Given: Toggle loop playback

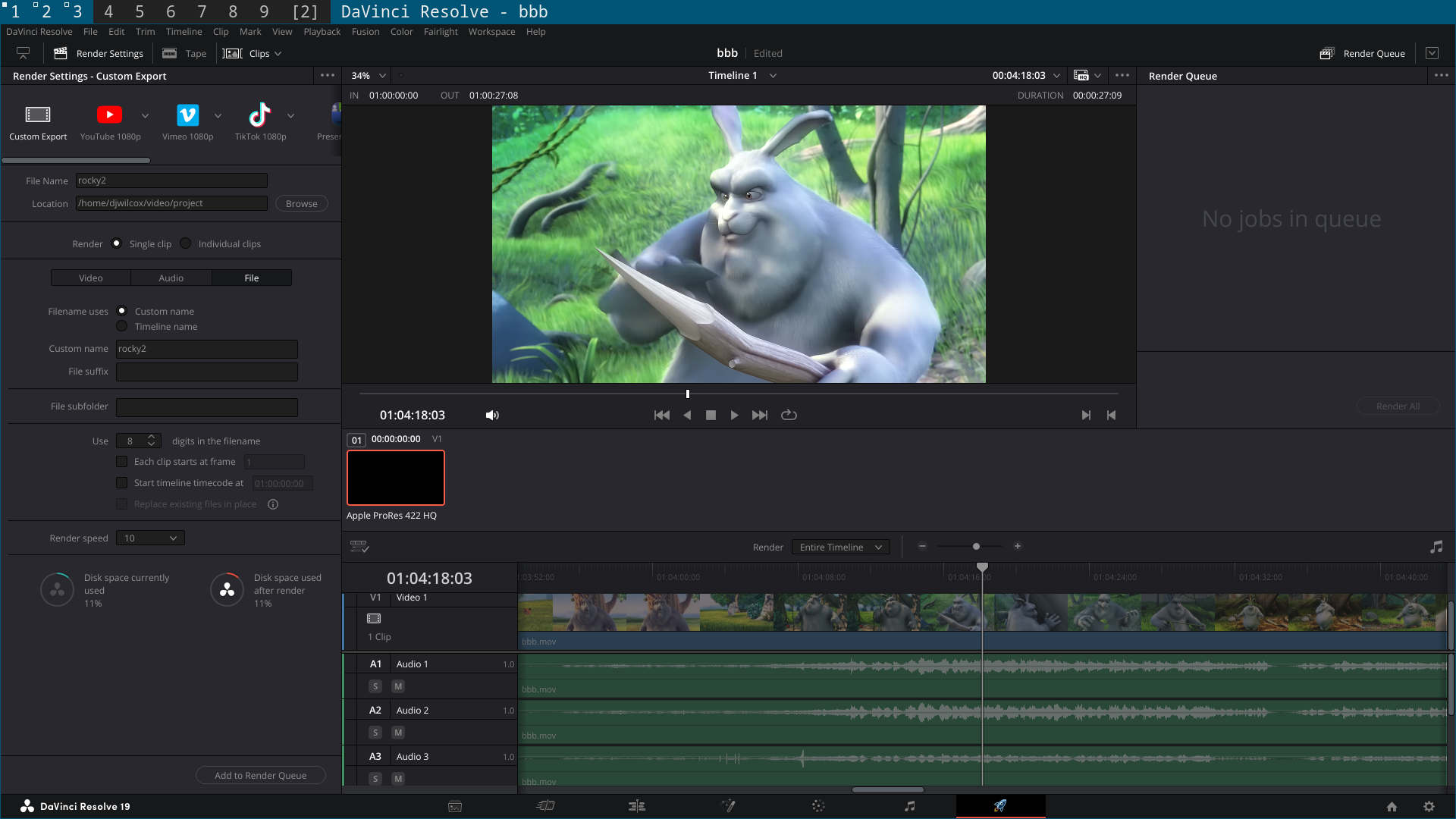Looking at the screenshot, I should [789, 415].
